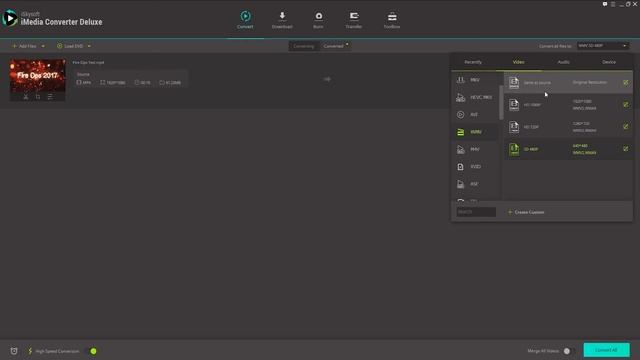Select the XVID format icon
640x360 pixels.
[460, 167]
